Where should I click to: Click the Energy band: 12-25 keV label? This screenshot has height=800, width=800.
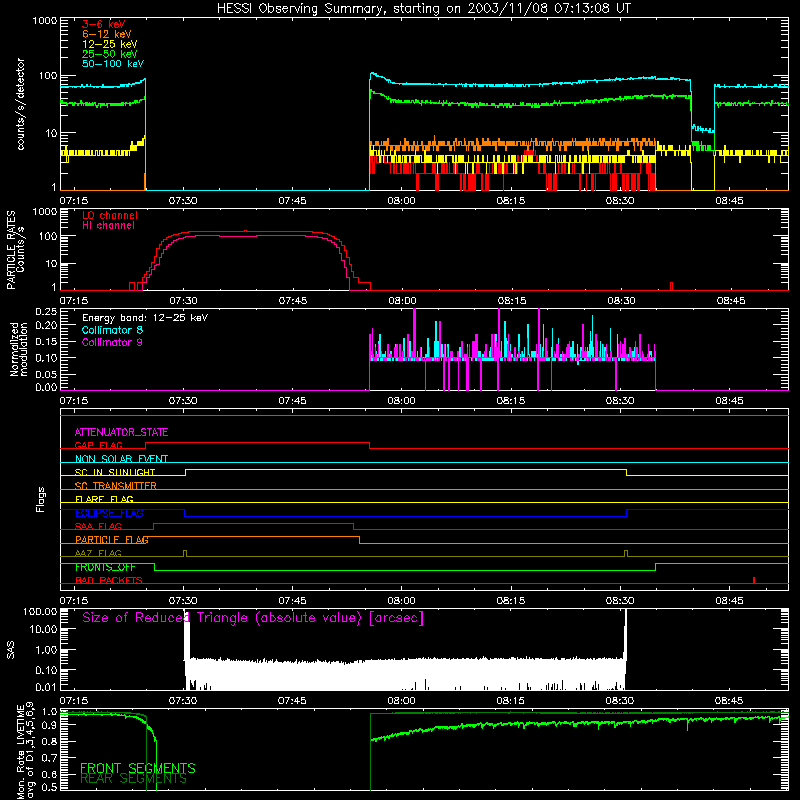pyautogui.click(x=145, y=318)
